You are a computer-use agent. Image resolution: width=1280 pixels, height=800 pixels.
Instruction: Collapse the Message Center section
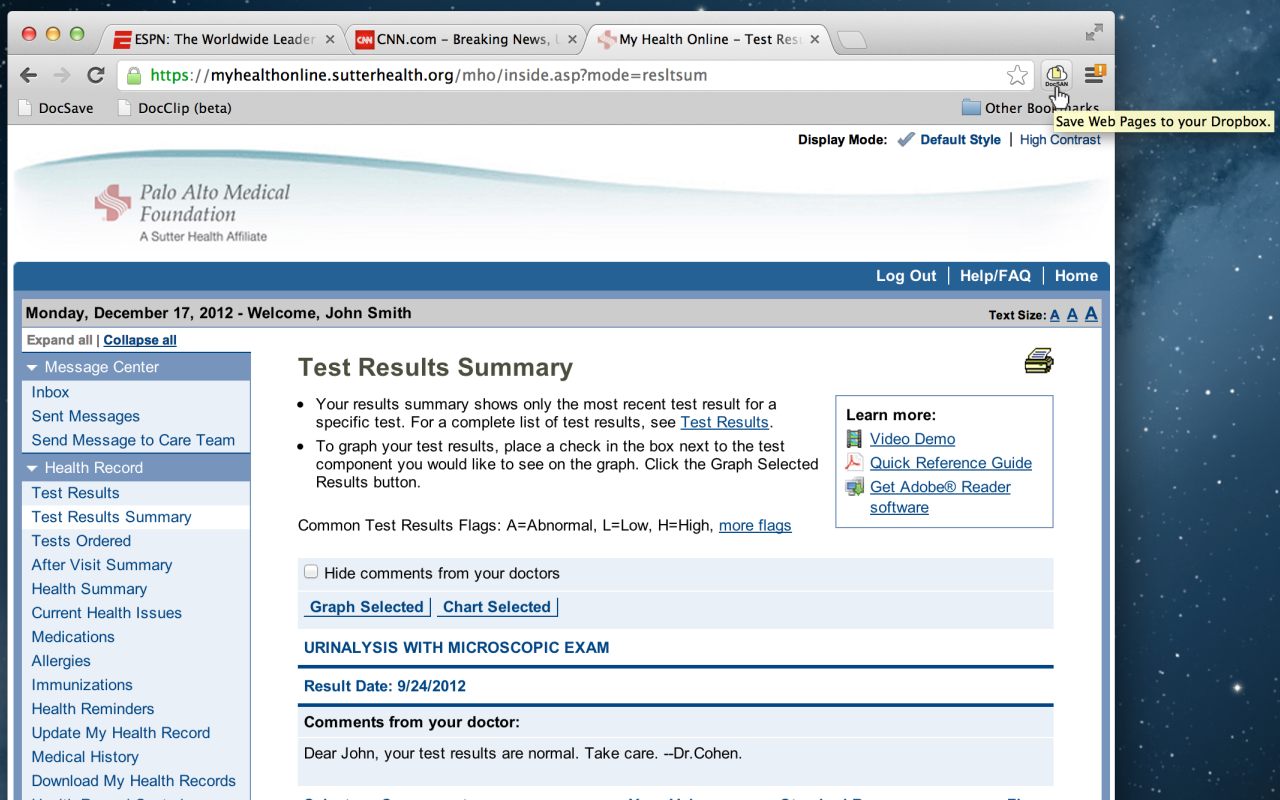coord(33,367)
